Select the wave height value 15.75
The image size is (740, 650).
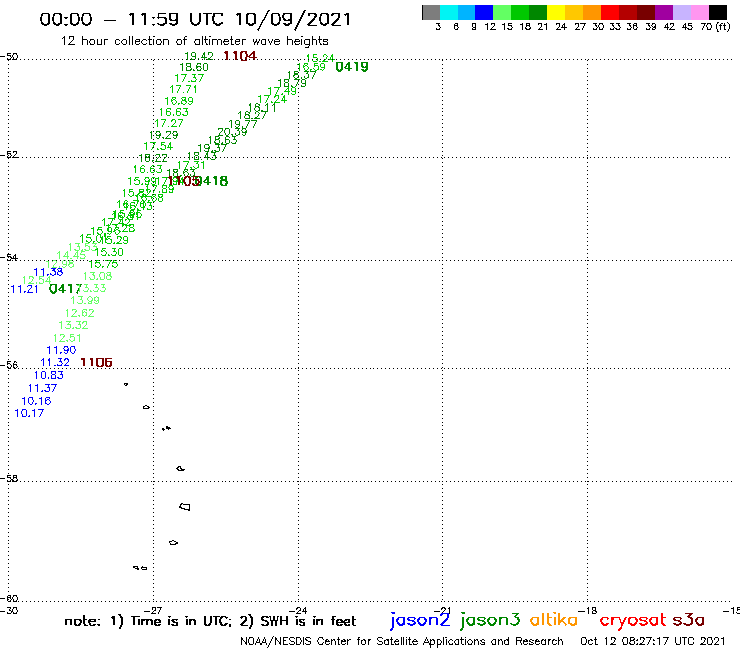tap(103, 264)
